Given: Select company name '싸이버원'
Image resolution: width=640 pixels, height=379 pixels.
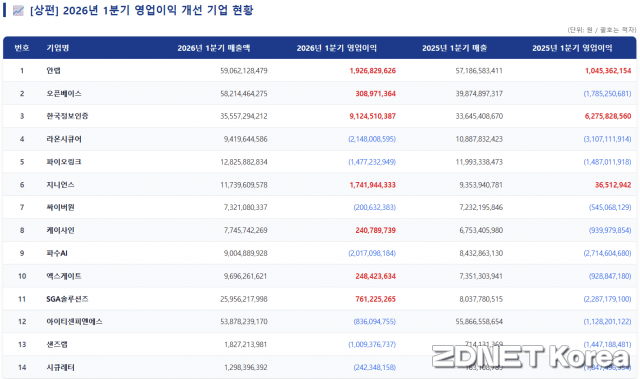Looking at the screenshot, I should (60, 208).
